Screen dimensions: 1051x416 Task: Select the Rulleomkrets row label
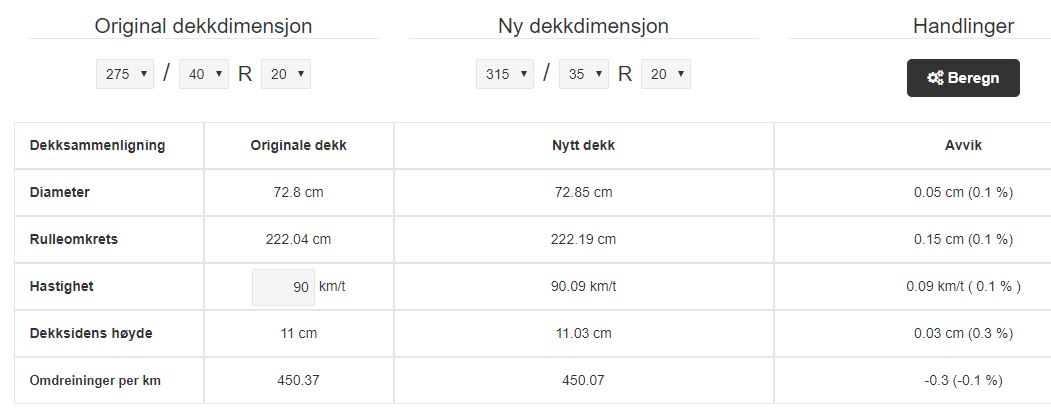(x=74, y=239)
